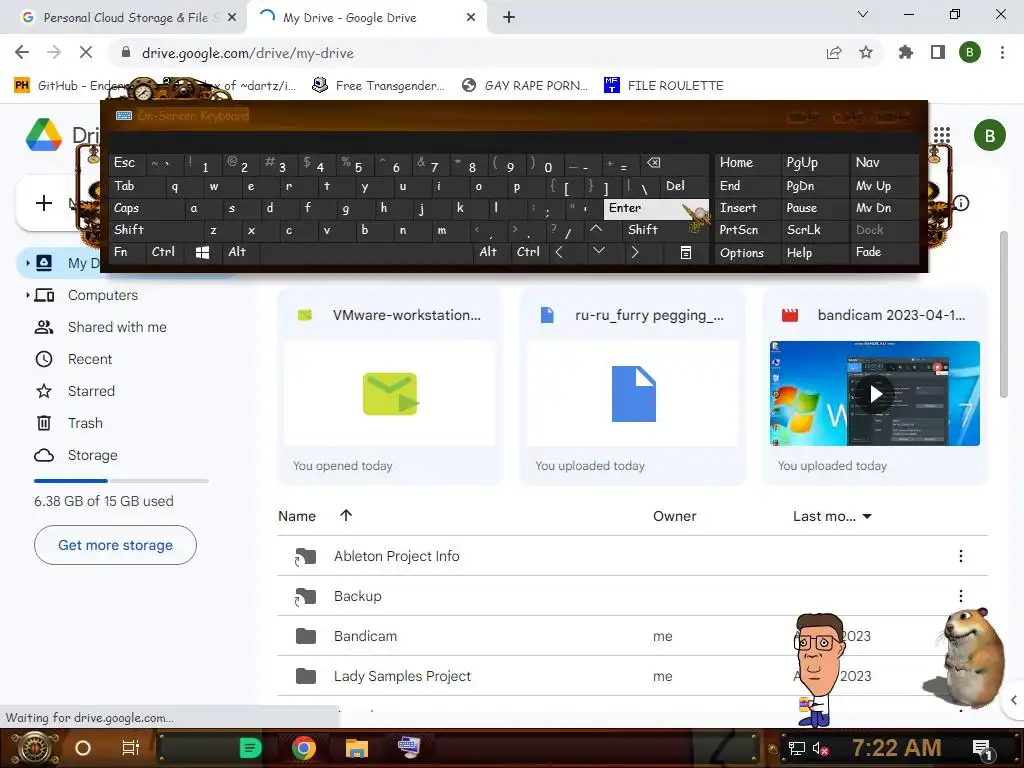
Task: Click the Task View taskbar icon
Action: coord(131,748)
